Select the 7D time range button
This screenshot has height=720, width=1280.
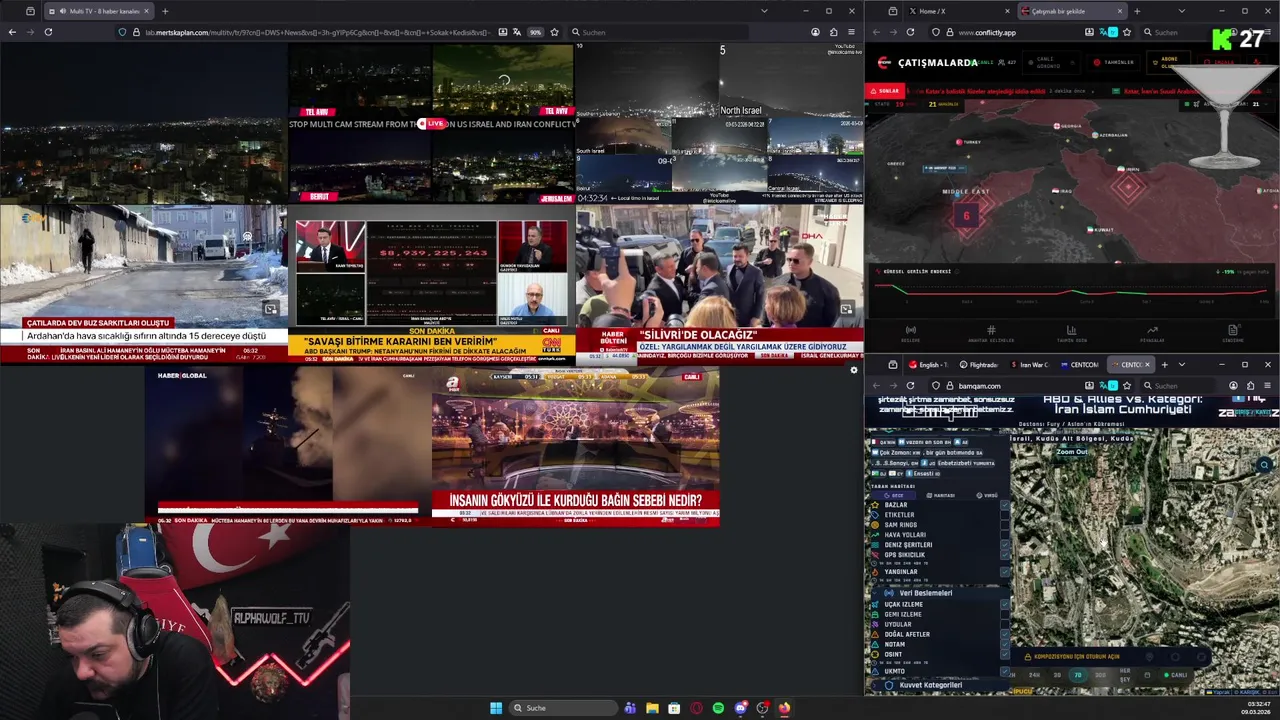pos(1078,675)
